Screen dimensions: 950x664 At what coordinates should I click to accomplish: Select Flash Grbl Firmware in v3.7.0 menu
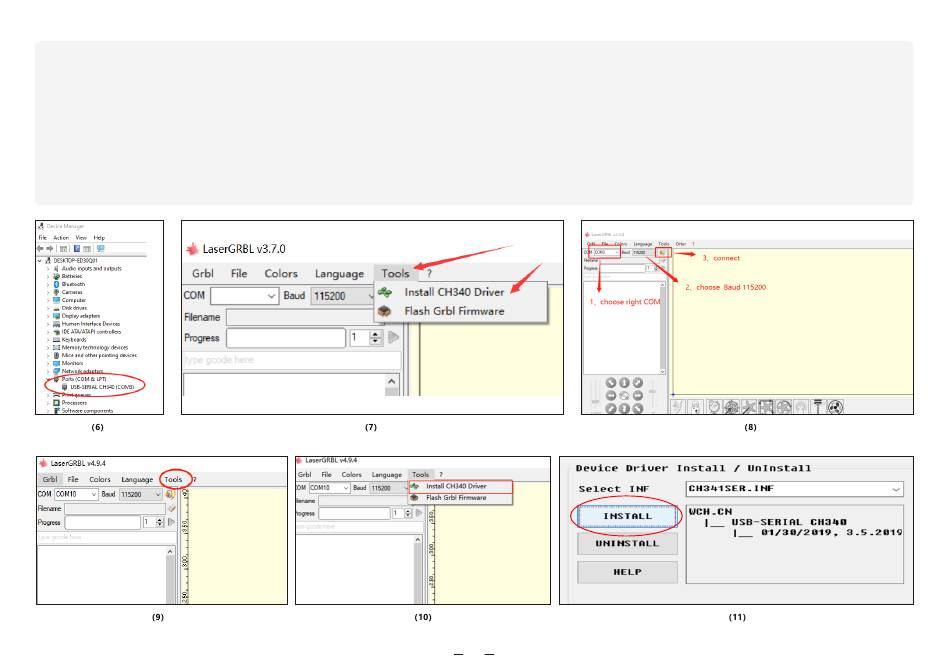(454, 311)
